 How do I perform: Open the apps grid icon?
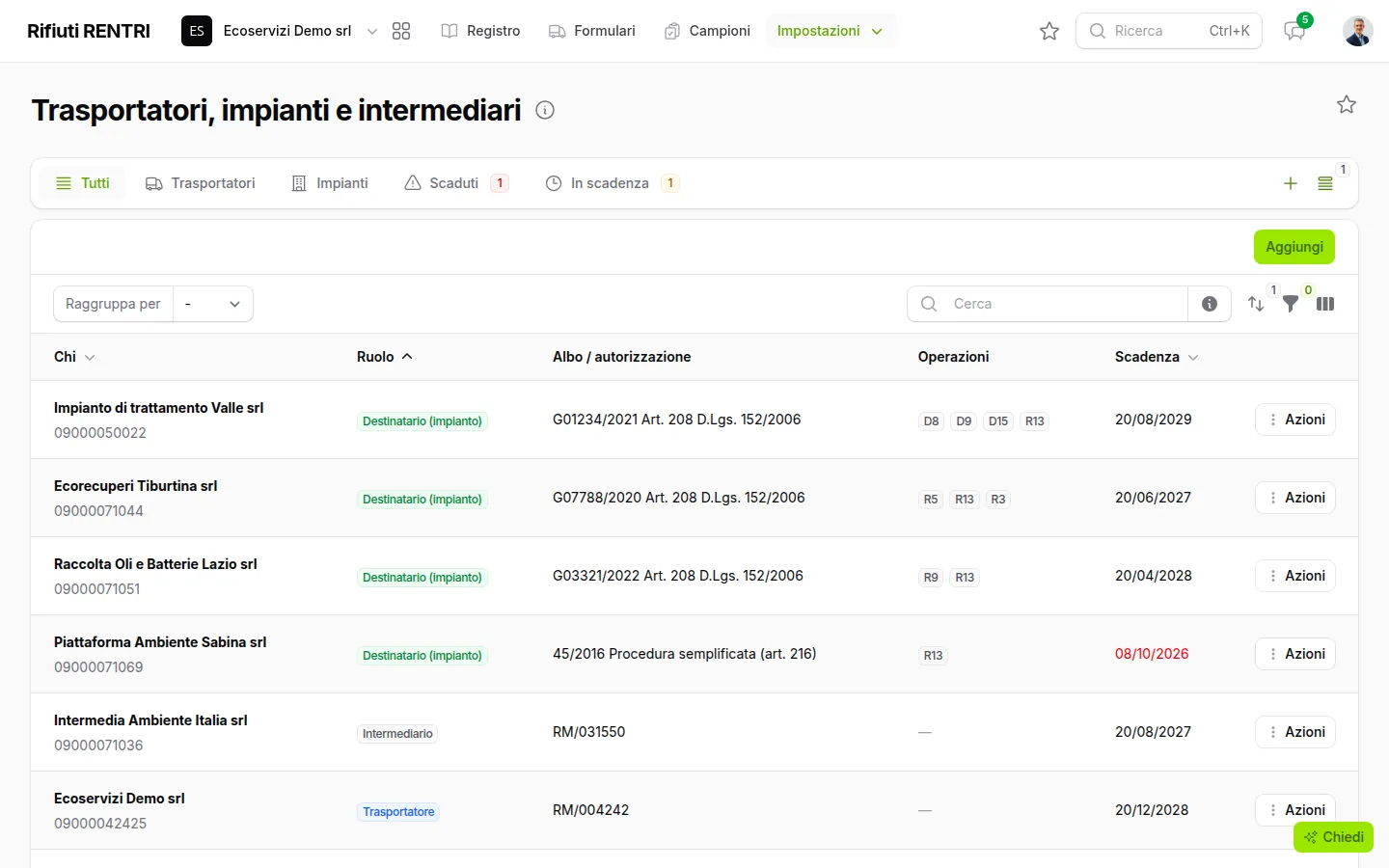pos(401,31)
